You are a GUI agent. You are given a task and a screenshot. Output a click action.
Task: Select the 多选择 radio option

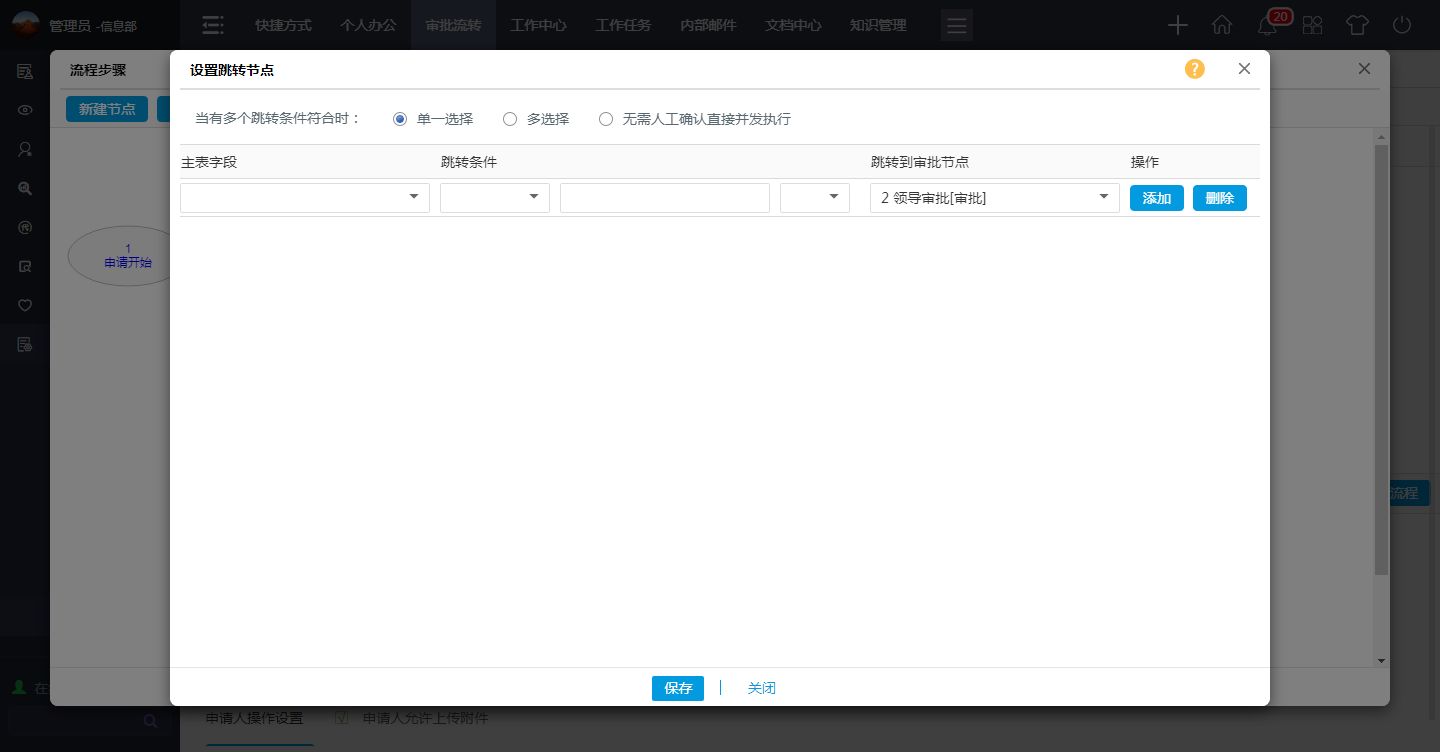[510, 119]
